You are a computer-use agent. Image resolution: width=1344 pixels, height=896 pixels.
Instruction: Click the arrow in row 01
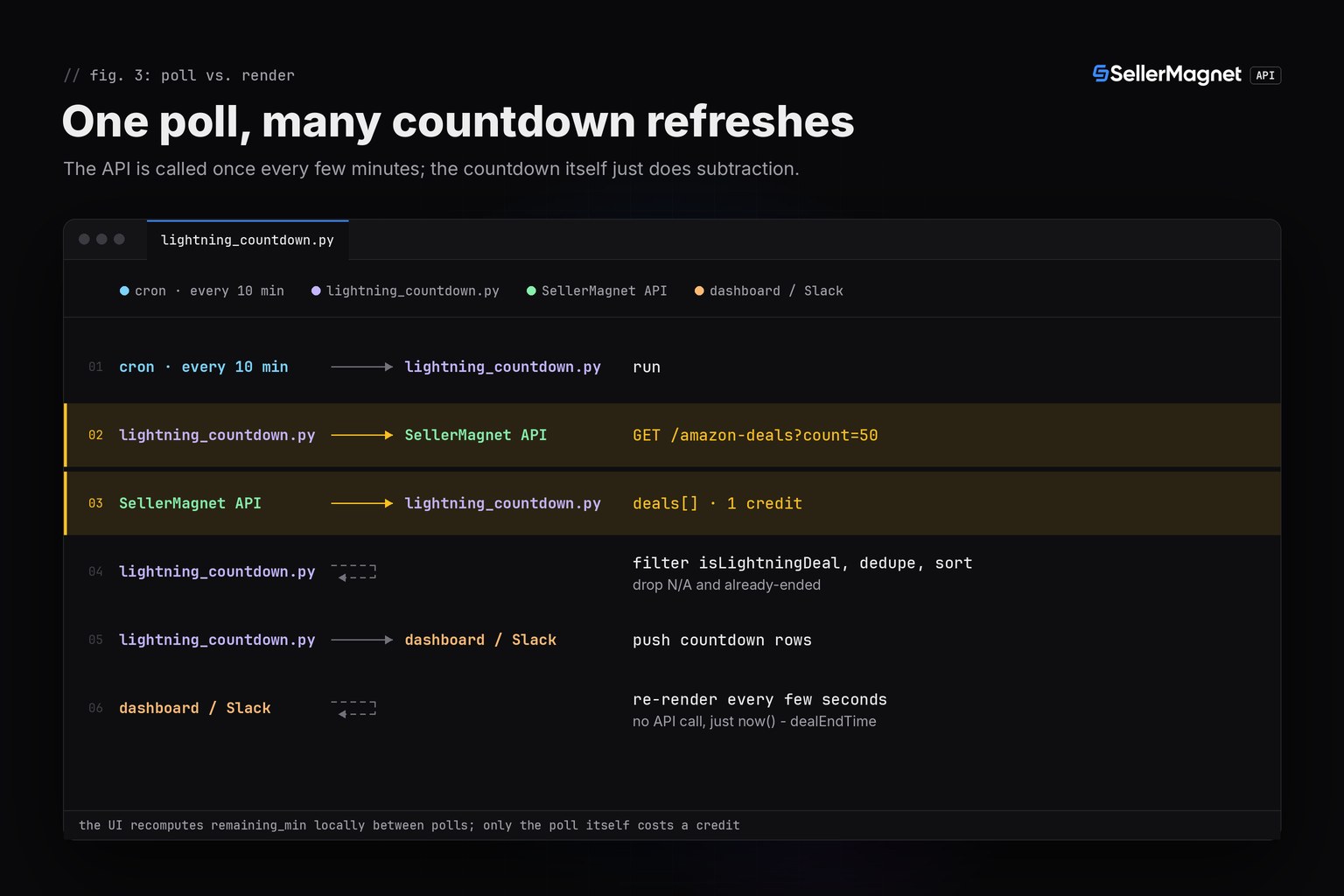(x=362, y=367)
